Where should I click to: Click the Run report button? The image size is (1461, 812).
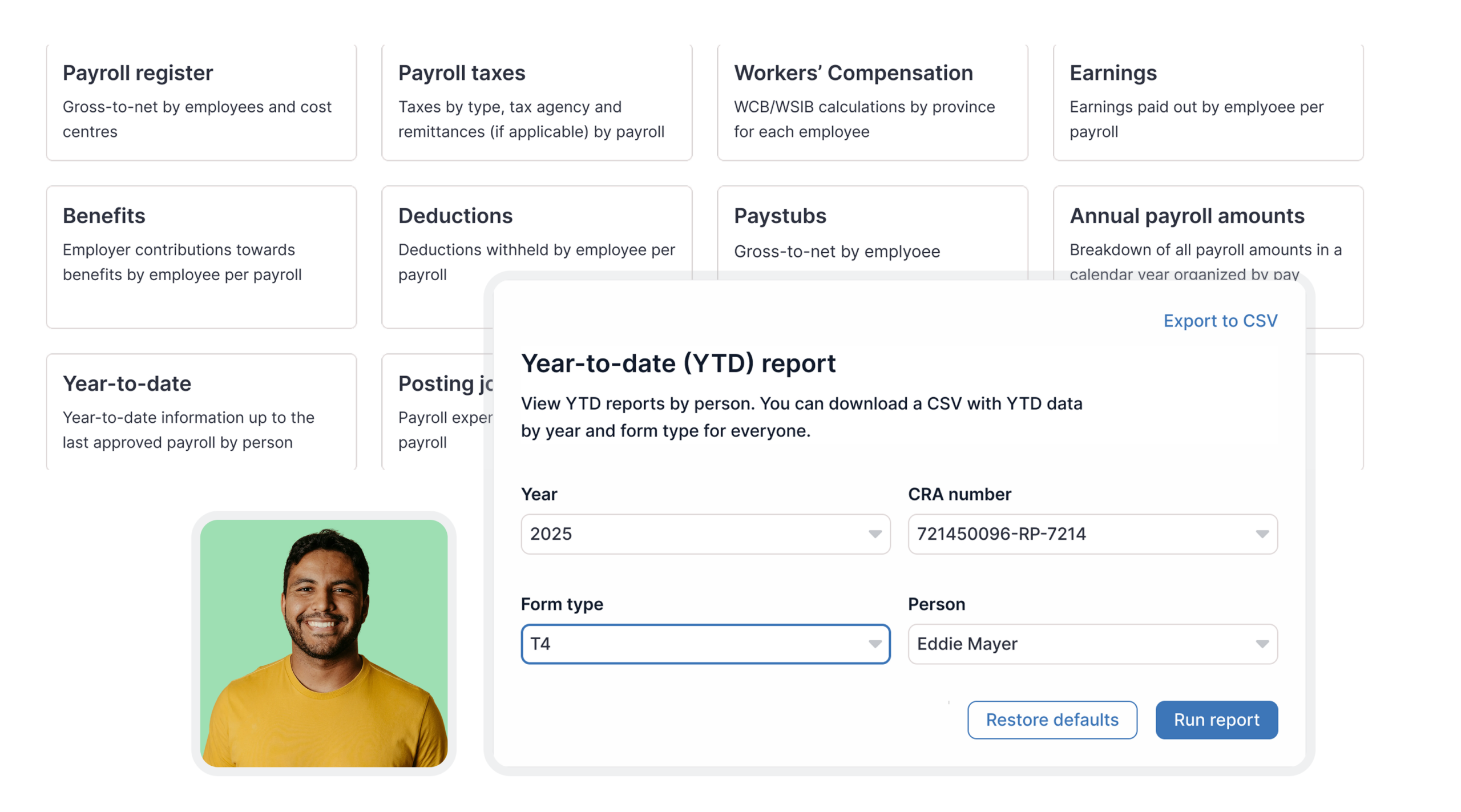(x=1216, y=720)
